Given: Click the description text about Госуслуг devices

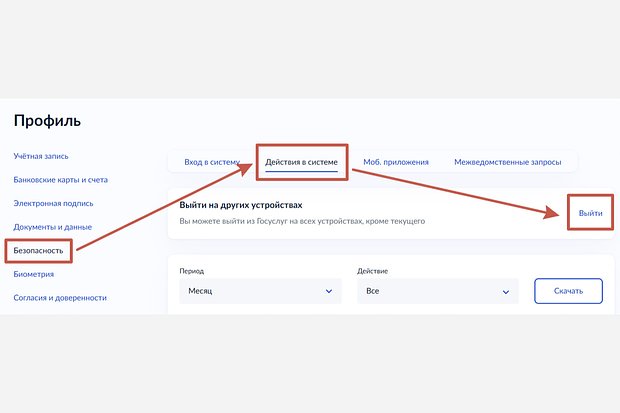Looking at the screenshot, I should [302, 221].
